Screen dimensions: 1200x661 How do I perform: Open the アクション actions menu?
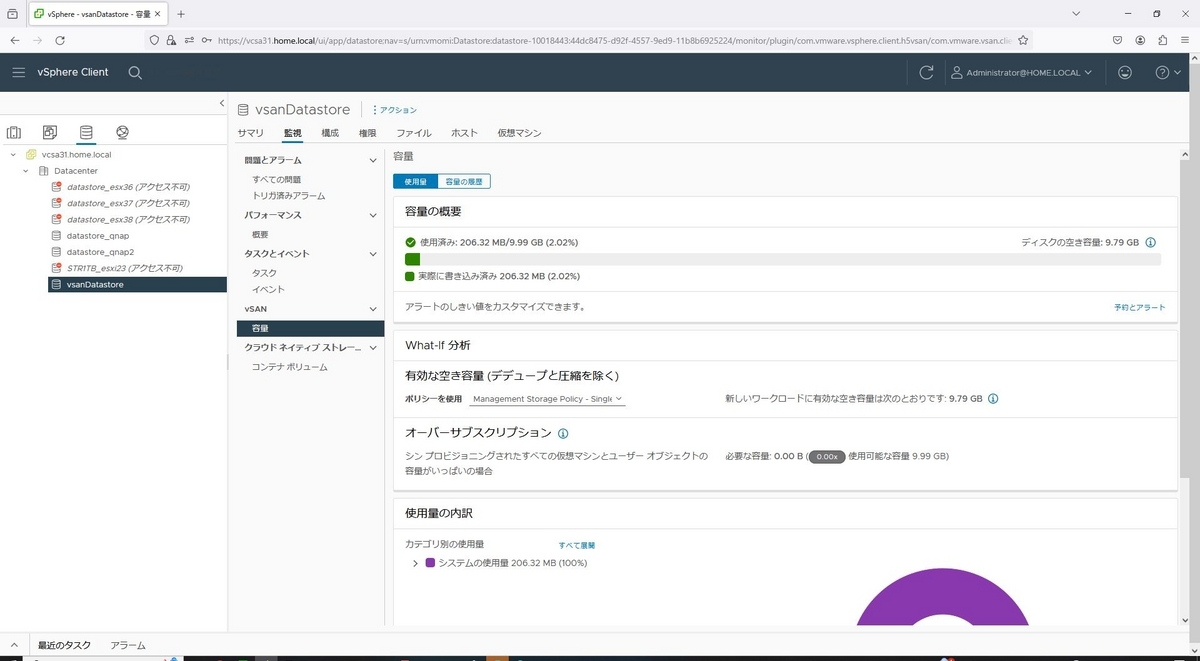click(x=395, y=110)
